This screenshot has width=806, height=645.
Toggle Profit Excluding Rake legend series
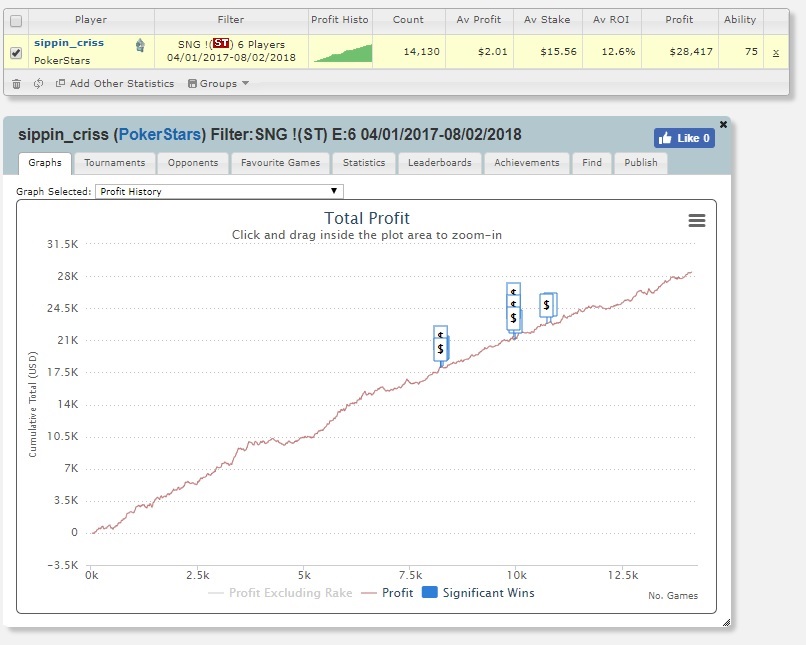tap(280, 593)
